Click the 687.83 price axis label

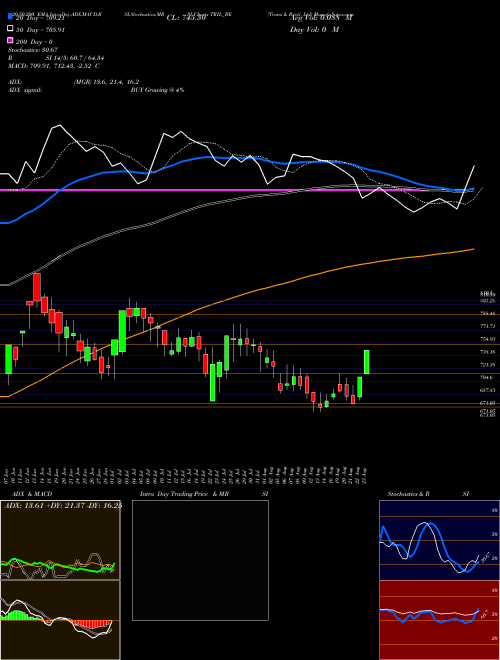(487, 390)
